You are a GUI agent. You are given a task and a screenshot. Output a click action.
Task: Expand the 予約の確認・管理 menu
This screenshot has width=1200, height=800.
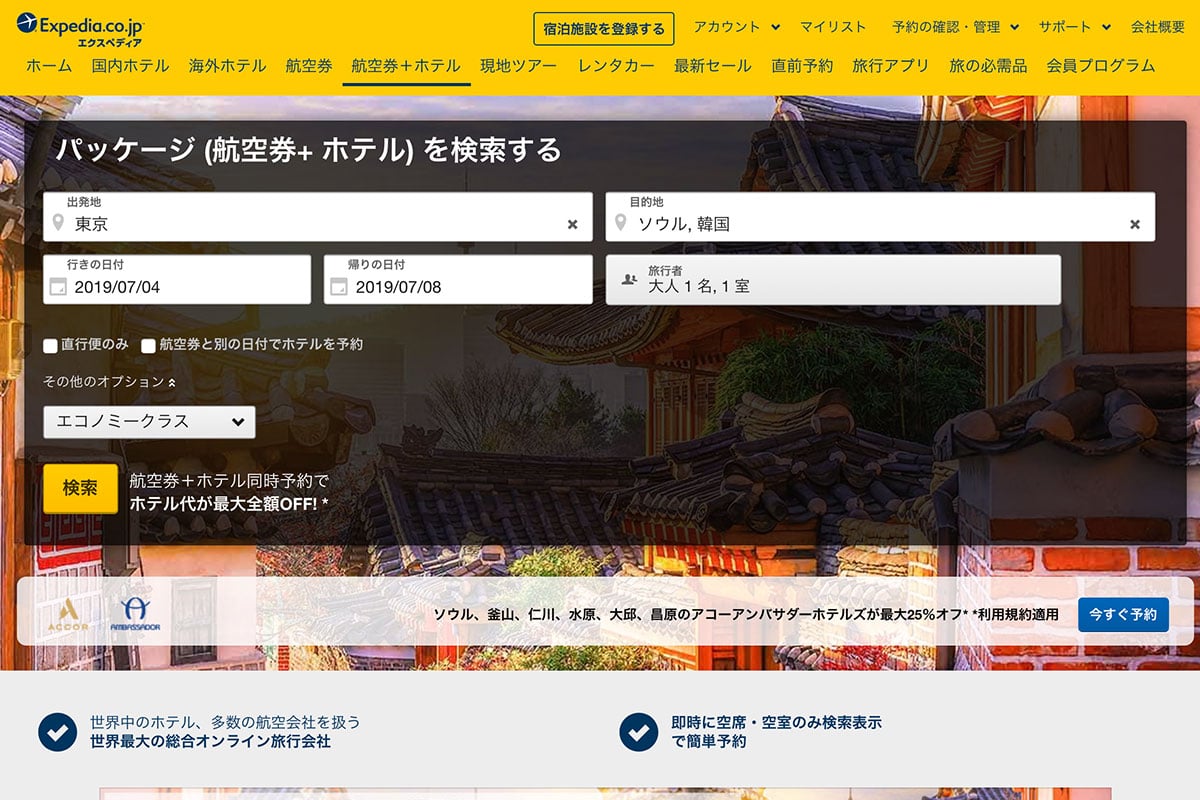tap(956, 27)
